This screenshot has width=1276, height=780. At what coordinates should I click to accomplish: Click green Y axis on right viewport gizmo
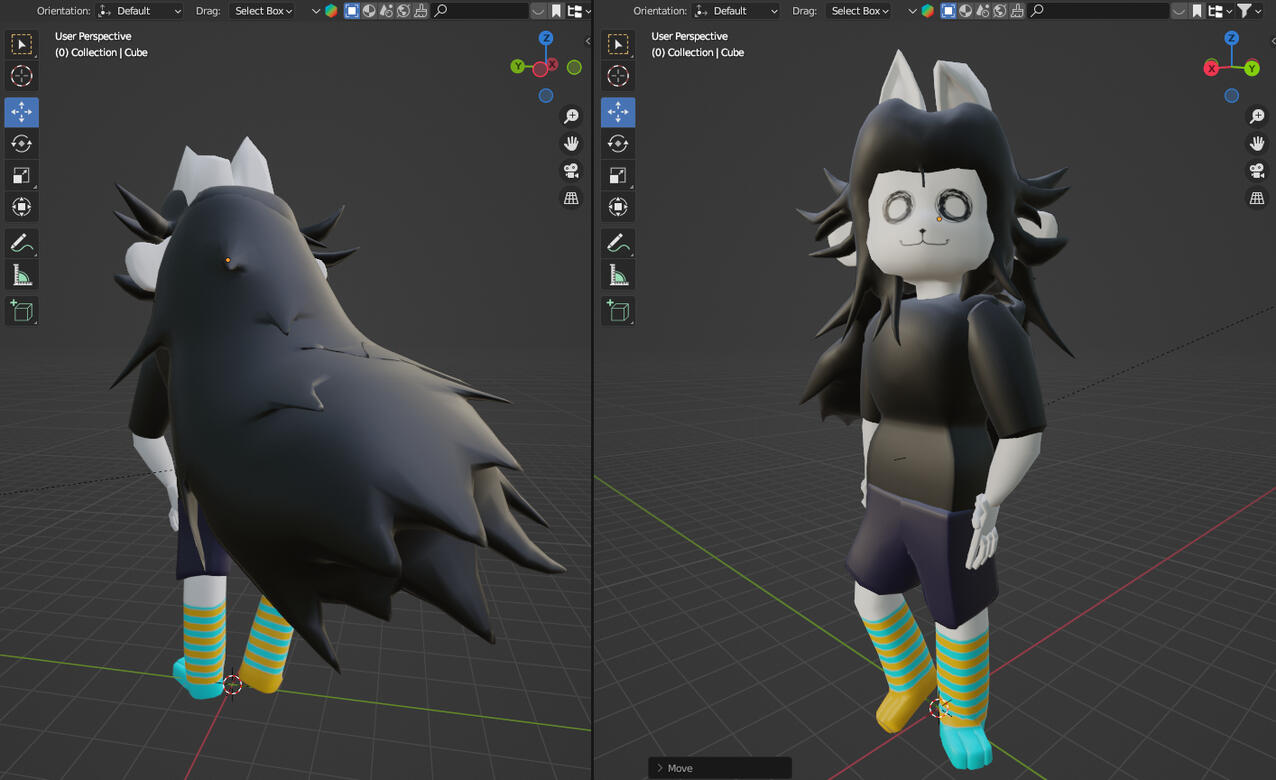[x=1252, y=69]
